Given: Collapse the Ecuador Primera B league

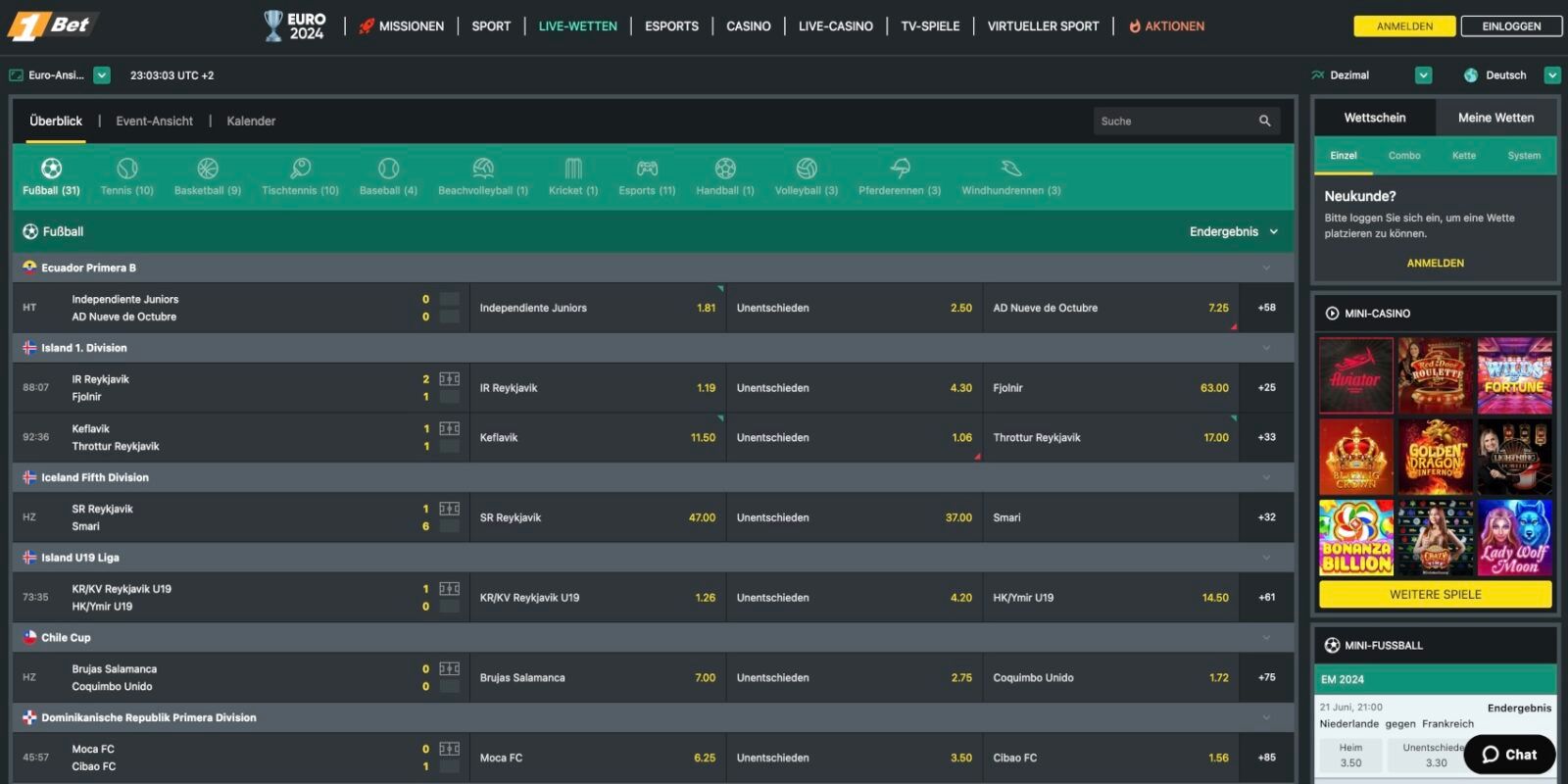Looking at the screenshot, I should [x=1265, y=268].
